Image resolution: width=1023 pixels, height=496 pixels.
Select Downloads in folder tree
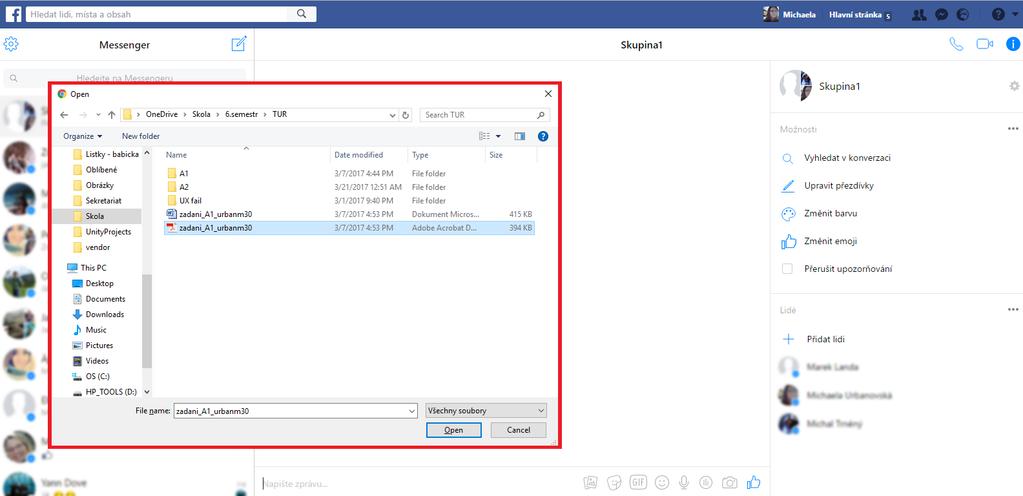pyautogui.click(x=104, y=315)
